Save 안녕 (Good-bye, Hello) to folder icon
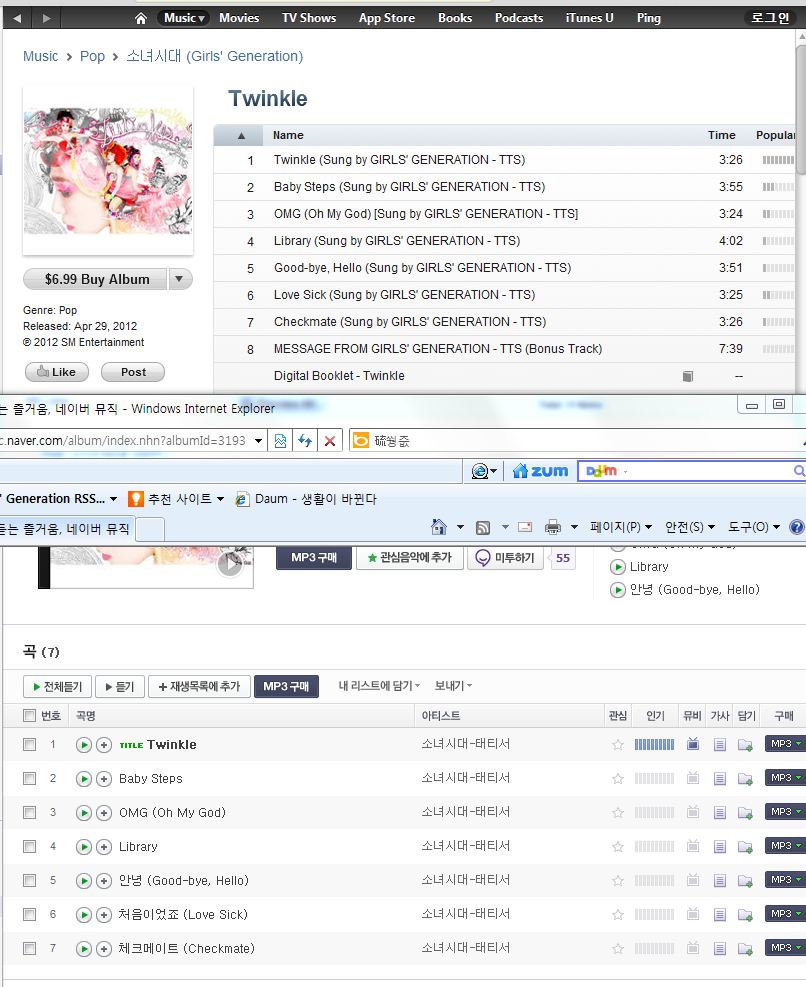Viewport: 806px width, 987px height. (745, 881)
